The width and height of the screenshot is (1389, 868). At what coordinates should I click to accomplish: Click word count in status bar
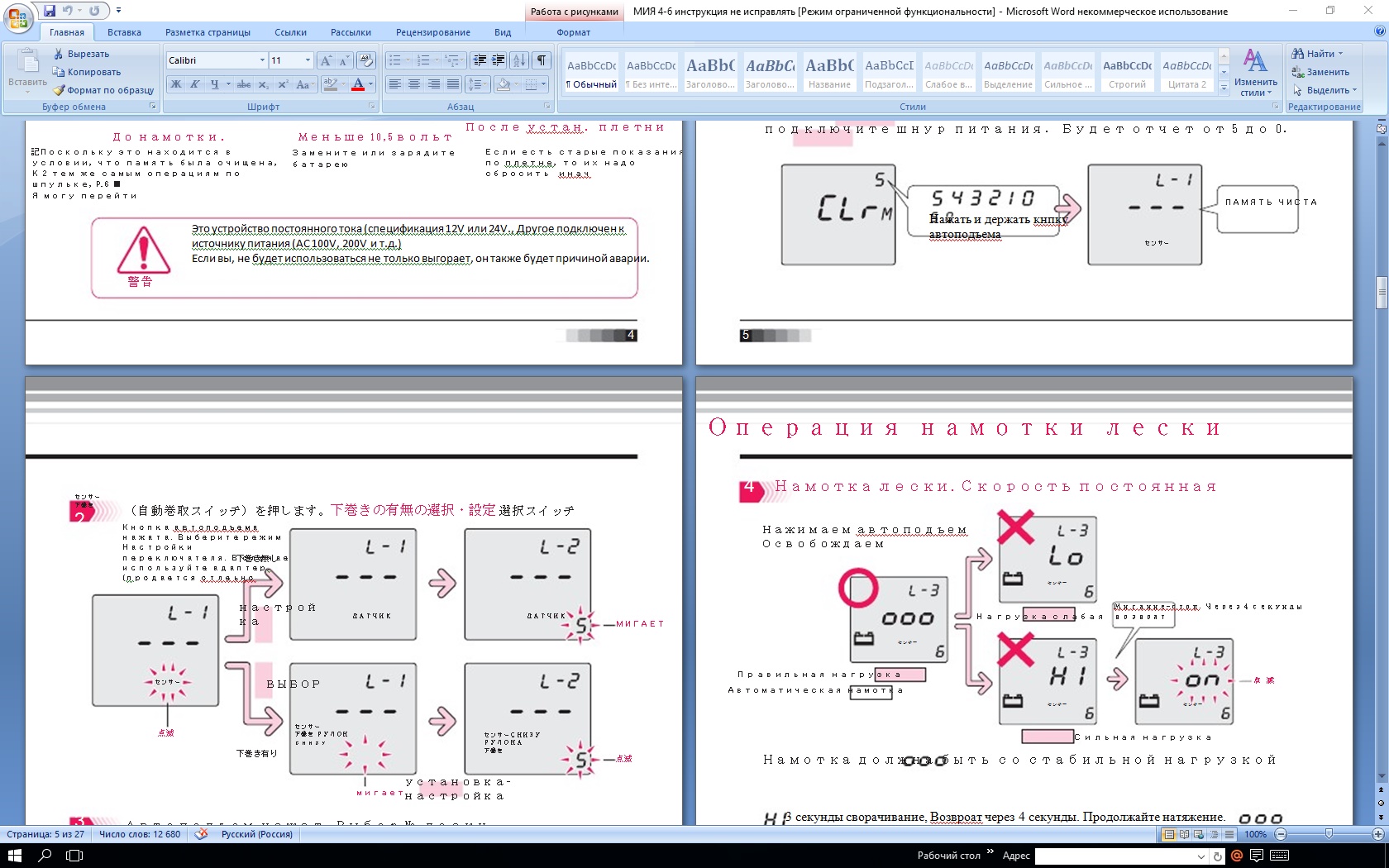[140, 834]
